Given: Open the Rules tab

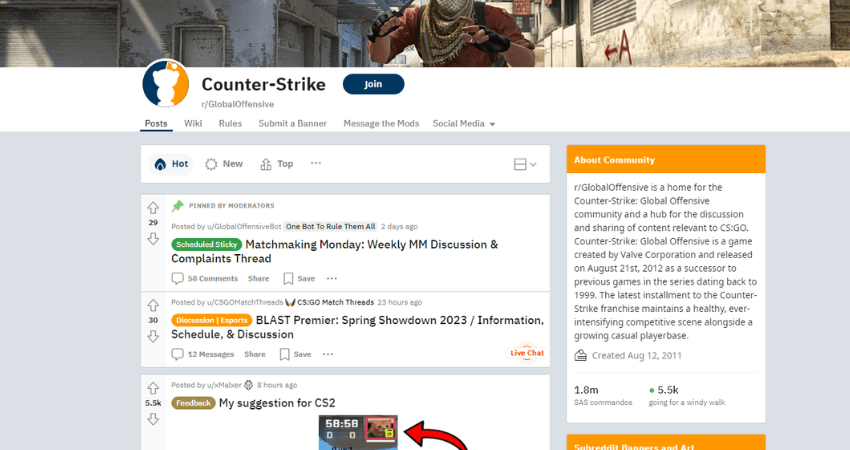Looking at the screenshot, I should pyautogui.click(x=230, y=124).
